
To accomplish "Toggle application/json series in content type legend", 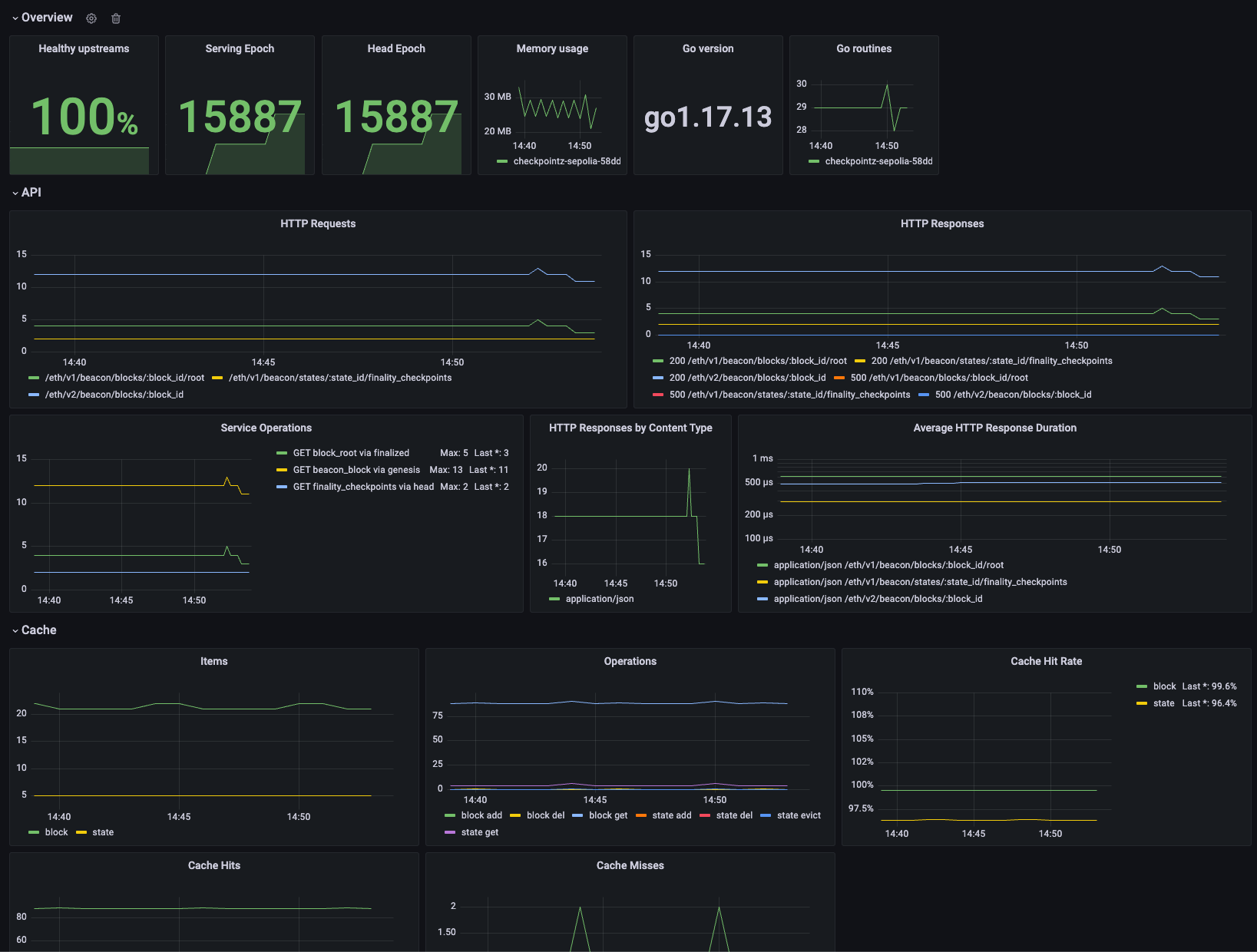I will (x=600, y=599).
